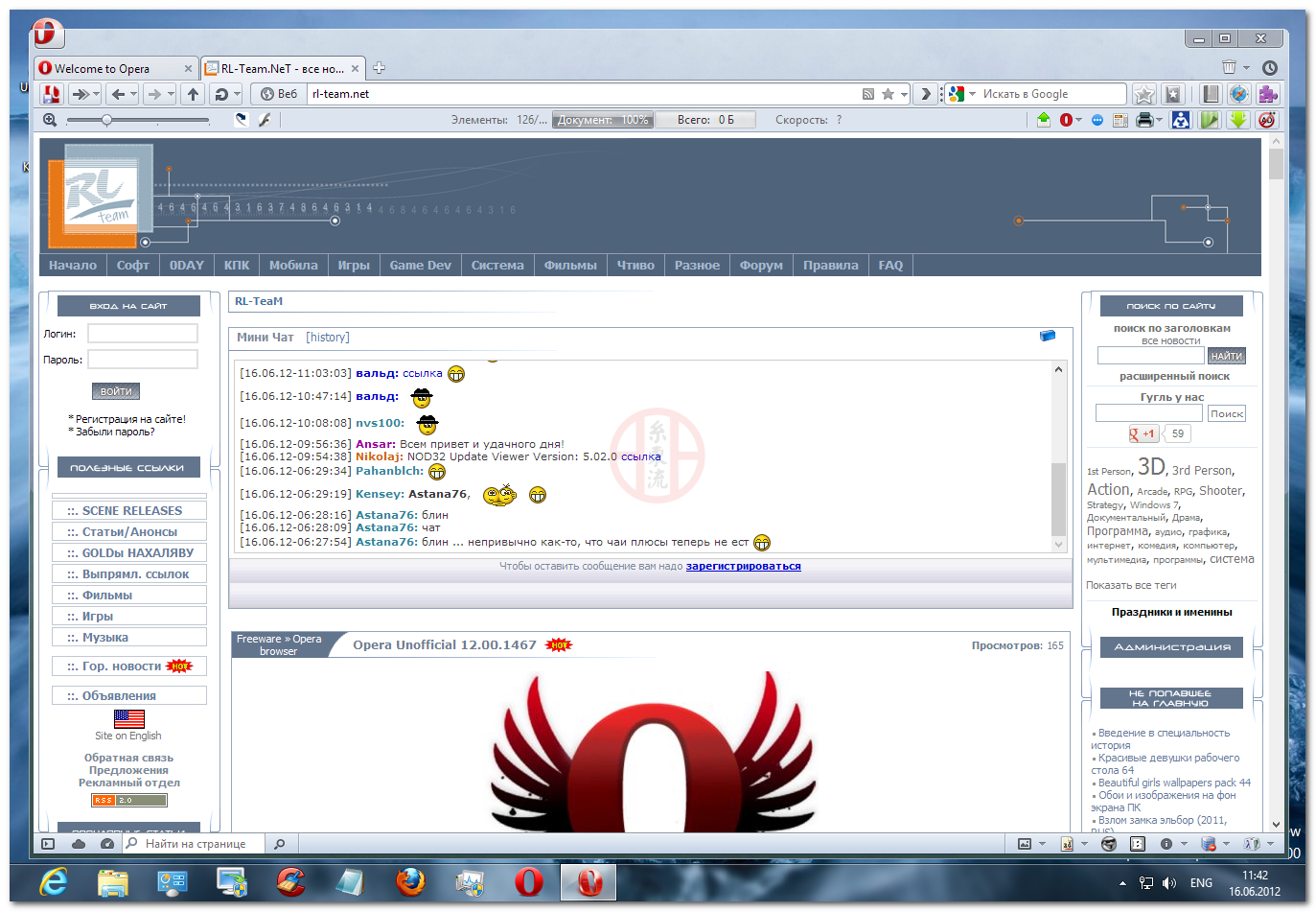Click the go arrow next to address bar
This screenshot has height=912, width=1316.
point(925,94)
